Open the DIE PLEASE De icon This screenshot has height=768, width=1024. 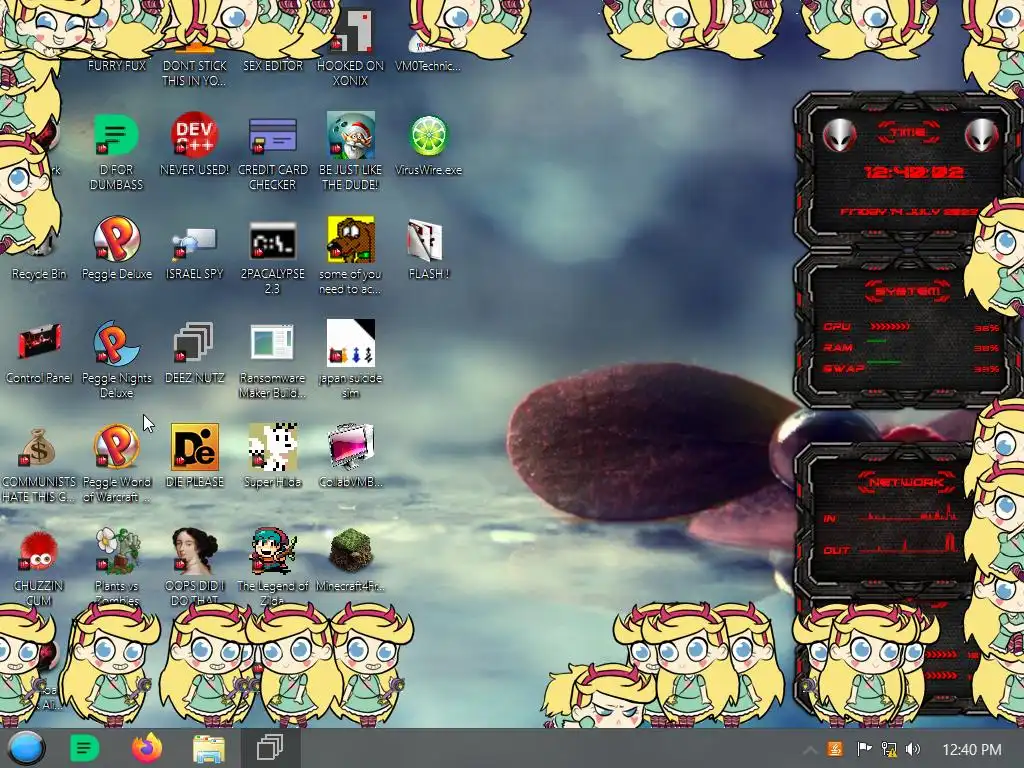[x=194, y=447]
